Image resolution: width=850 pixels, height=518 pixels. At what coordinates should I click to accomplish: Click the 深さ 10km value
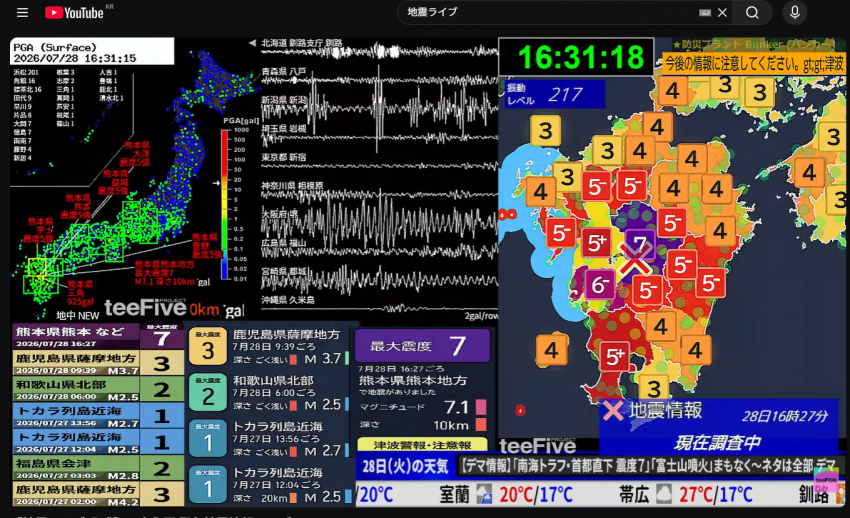[450, 425]
